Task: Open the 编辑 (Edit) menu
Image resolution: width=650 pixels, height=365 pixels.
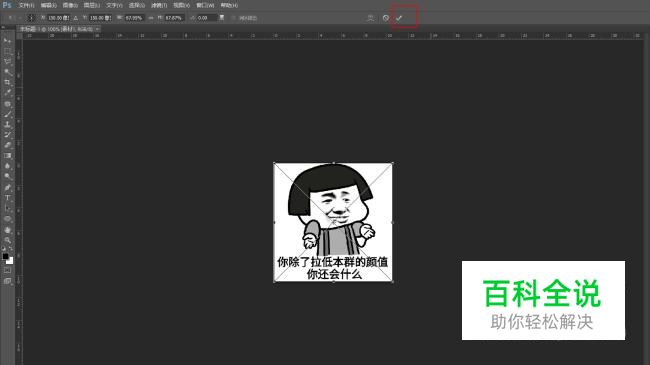Action: (49, 5)
